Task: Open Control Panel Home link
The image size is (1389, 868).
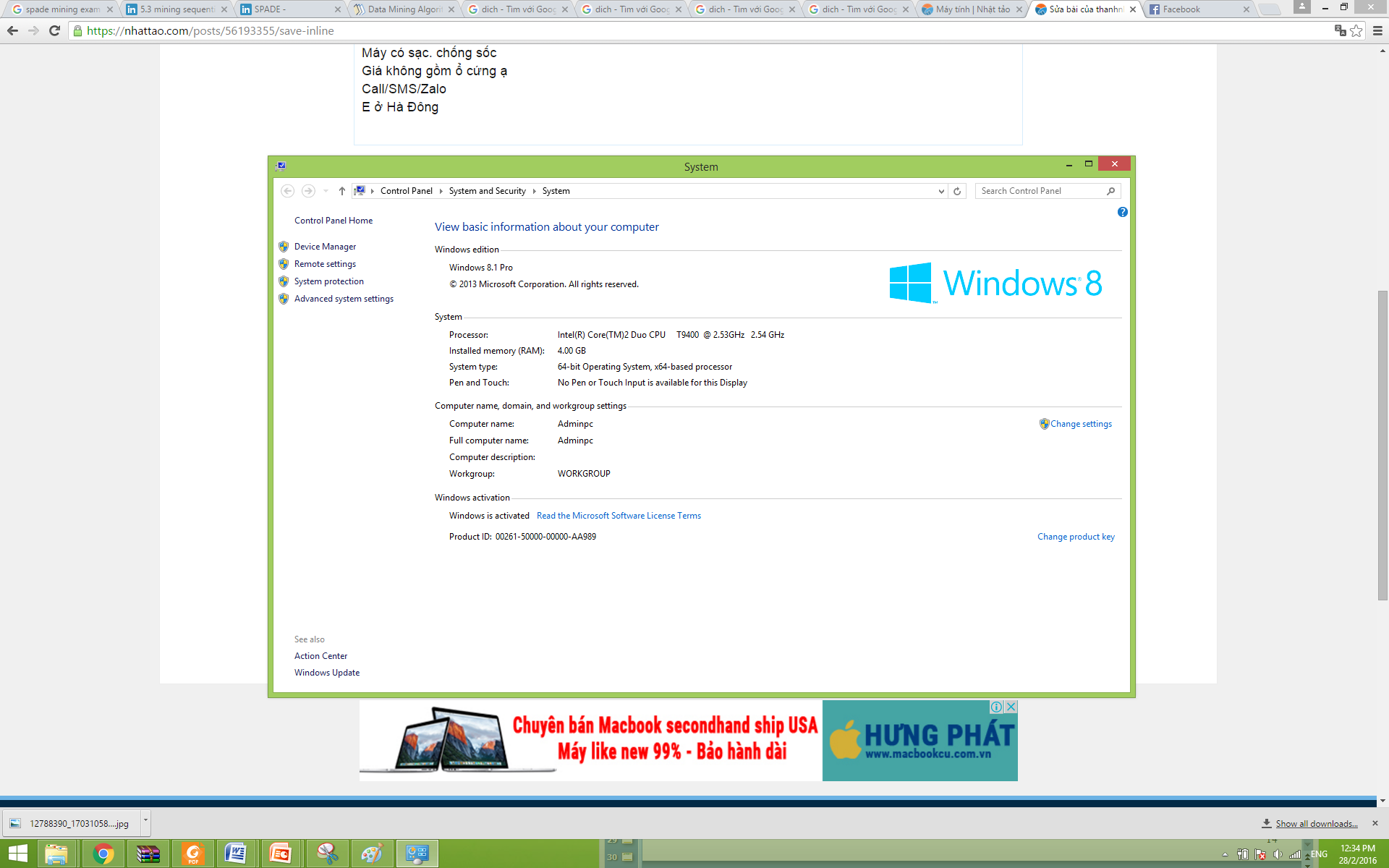Action: pos(334,221)
